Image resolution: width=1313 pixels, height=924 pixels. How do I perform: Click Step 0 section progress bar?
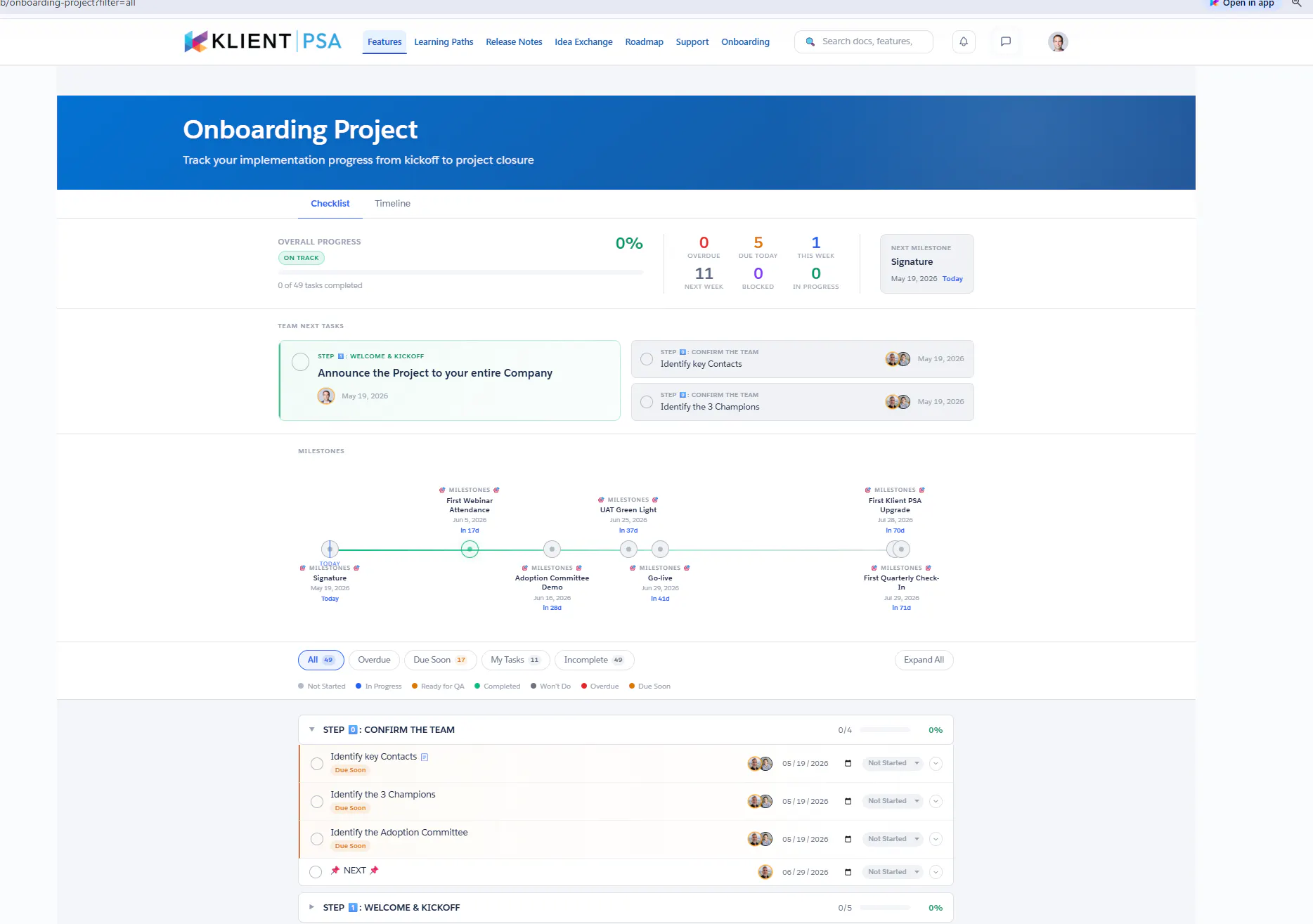point(885,730)
